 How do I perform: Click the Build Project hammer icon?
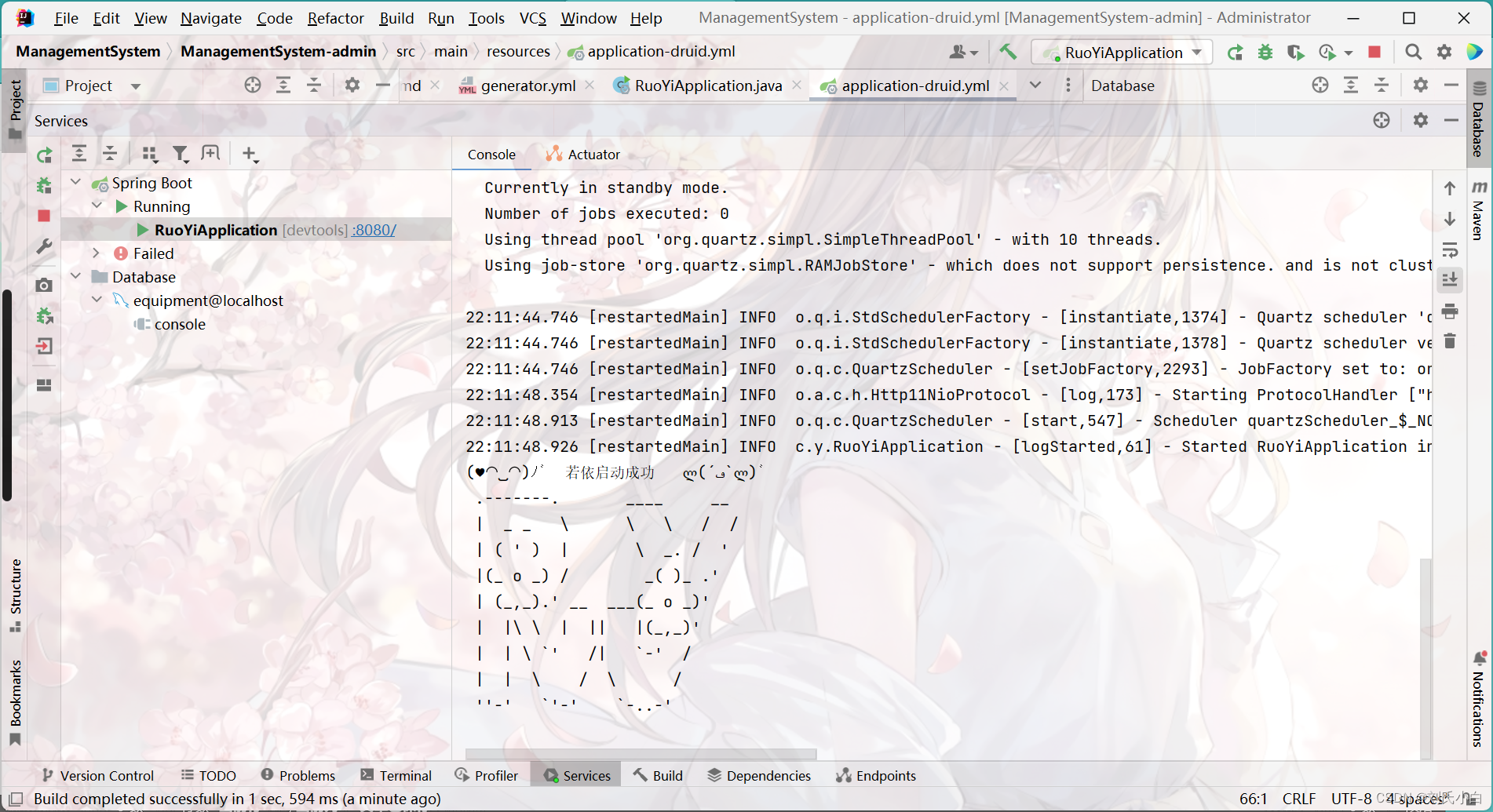[1008, 52]
